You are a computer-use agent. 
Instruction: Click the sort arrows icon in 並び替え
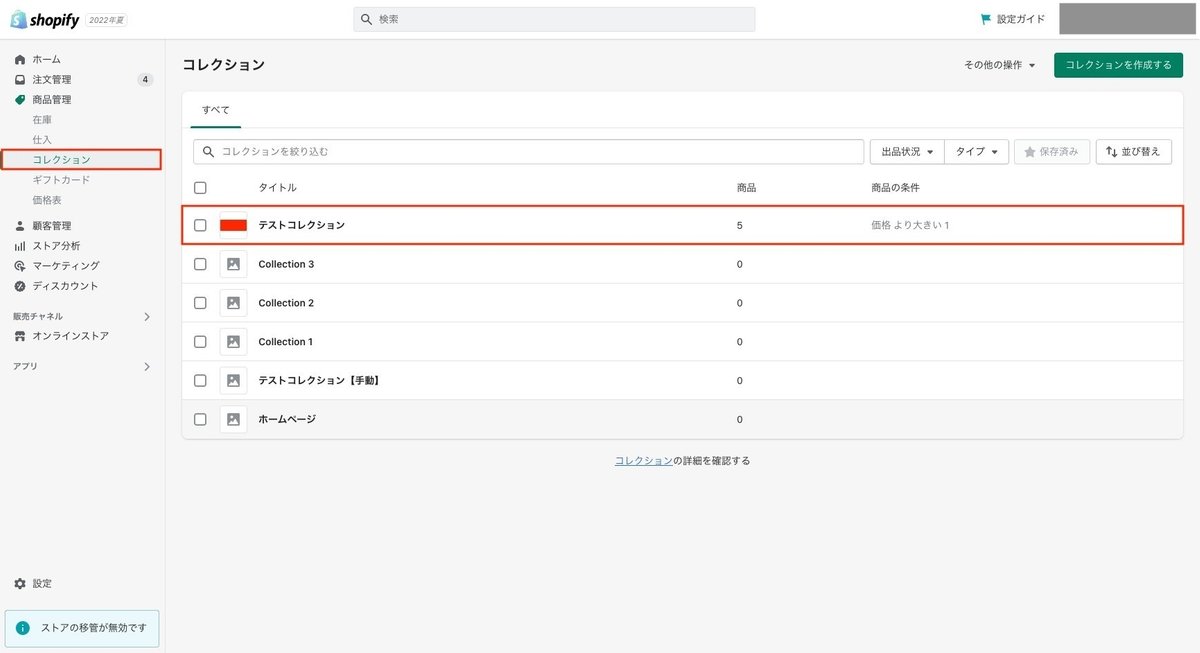[x=1111, y=152]
